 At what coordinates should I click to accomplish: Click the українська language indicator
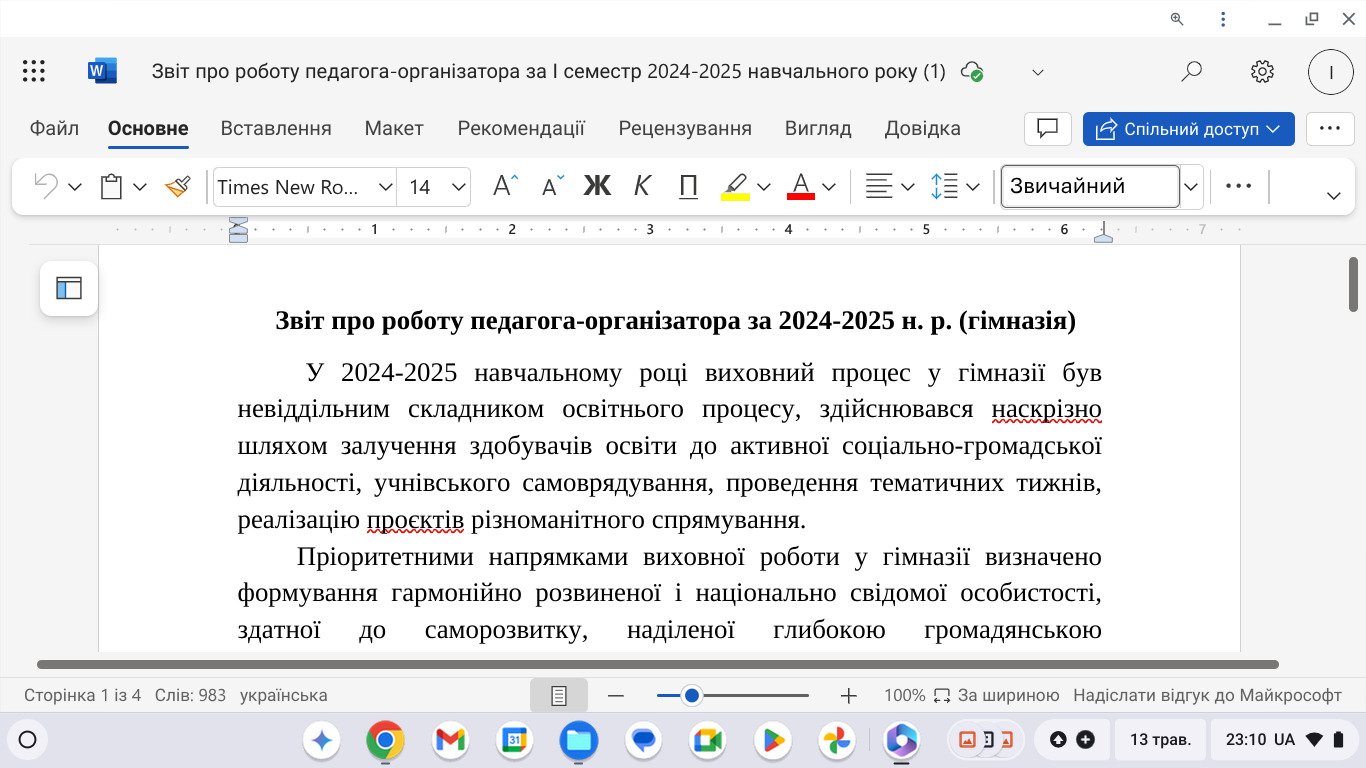pyautogui.click(x=284, y=695)
